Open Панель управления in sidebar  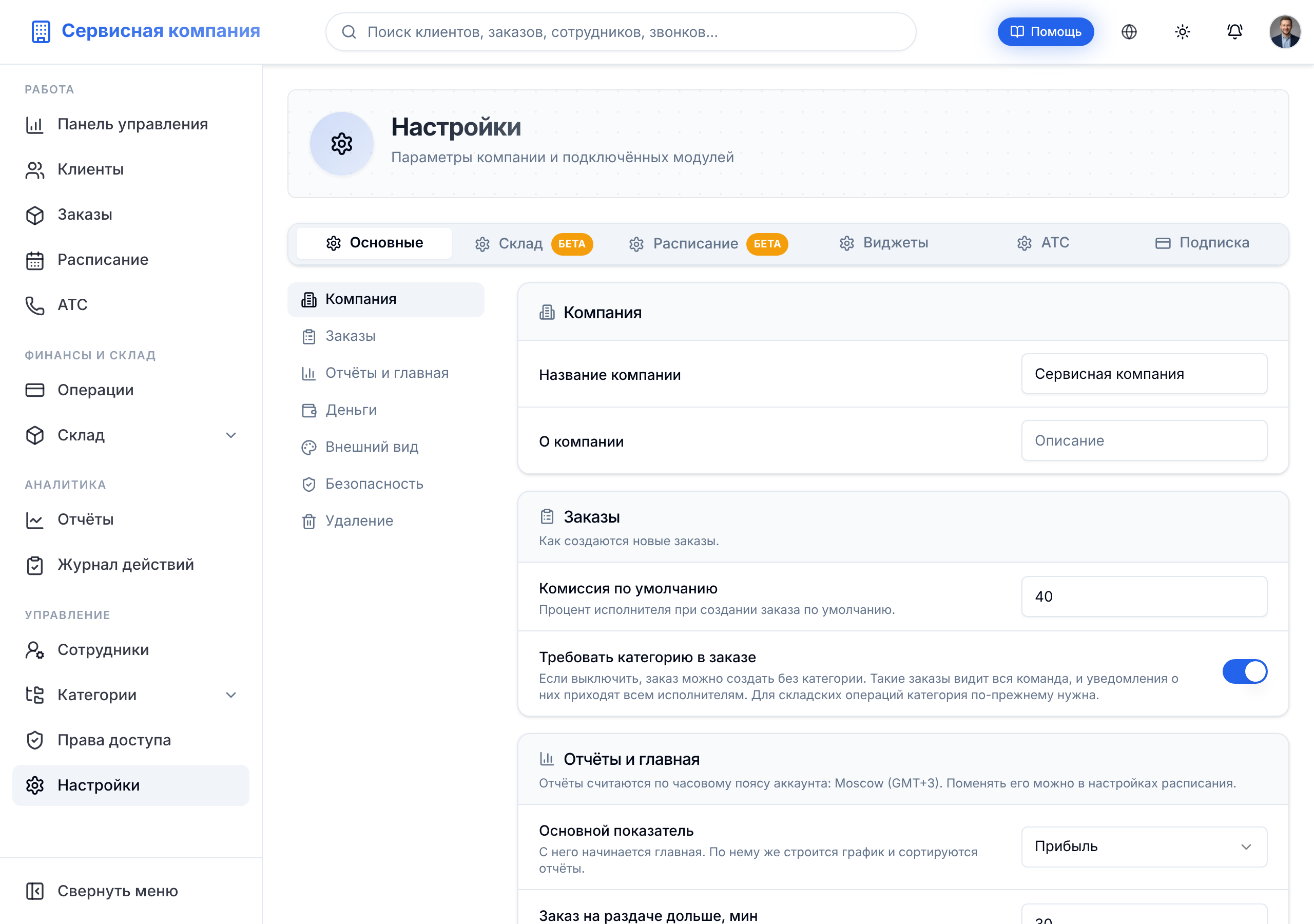coord(131,124)
